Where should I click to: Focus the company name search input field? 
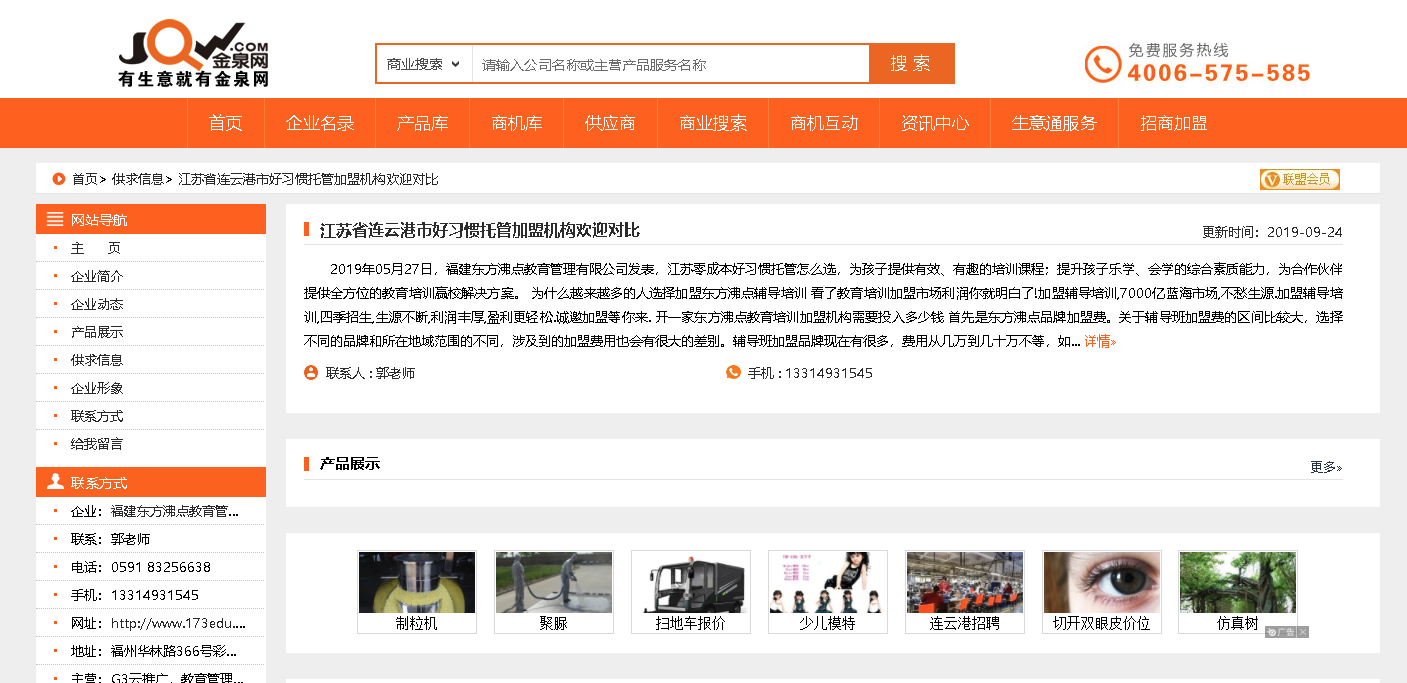(x=670, y=64)
